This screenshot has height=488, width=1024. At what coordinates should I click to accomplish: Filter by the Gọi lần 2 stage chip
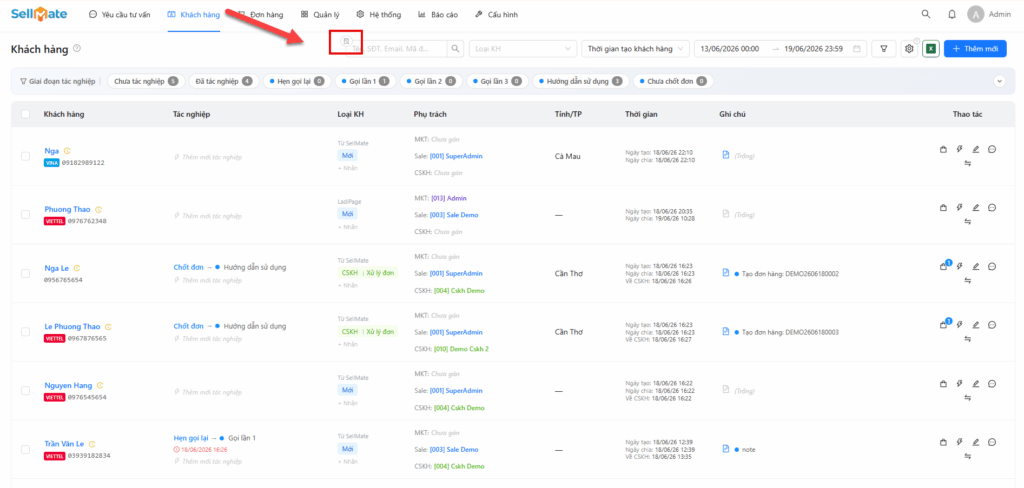431,82
